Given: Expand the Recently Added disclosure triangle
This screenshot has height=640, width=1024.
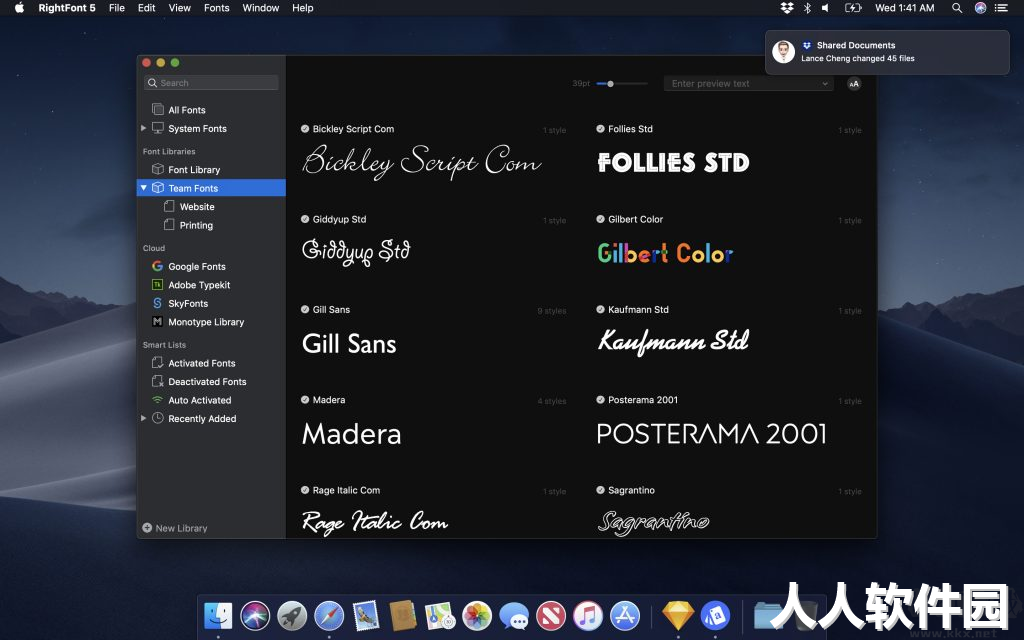Looking at the screenshot, I should click(143, 418).
